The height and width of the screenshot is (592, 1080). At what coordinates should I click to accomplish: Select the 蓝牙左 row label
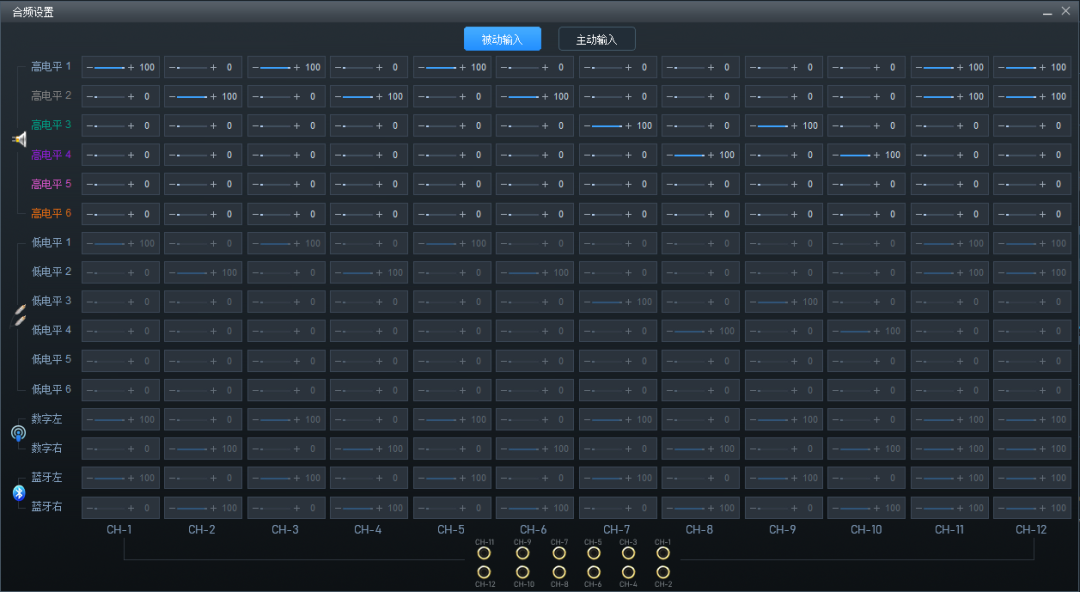(46, 477)
